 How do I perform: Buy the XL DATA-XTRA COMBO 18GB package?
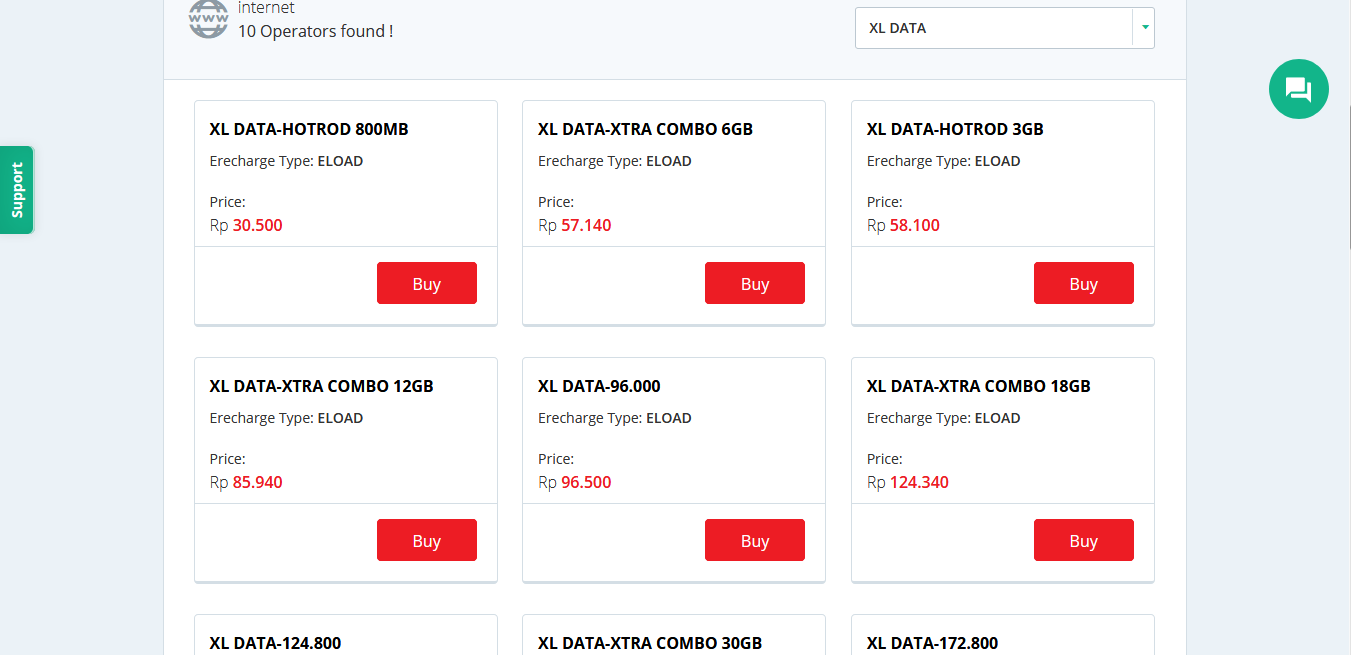tap(1083, 540)
